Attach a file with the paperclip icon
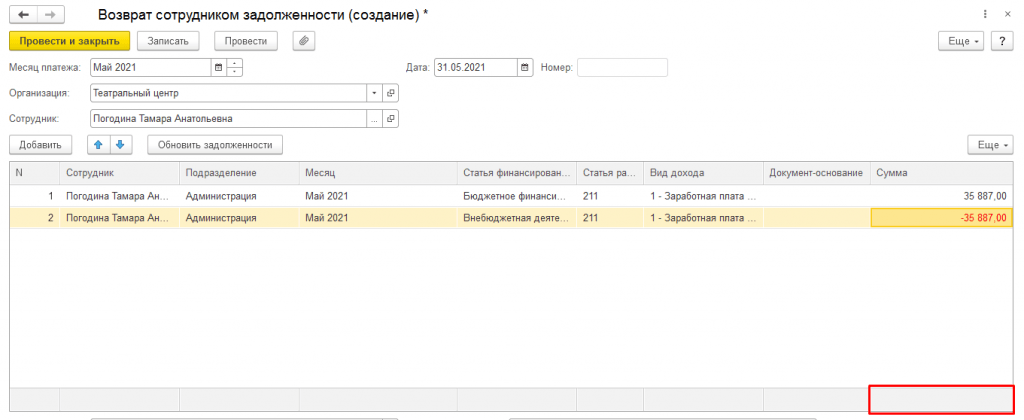The image size is (1024, 420). (304, 40)
